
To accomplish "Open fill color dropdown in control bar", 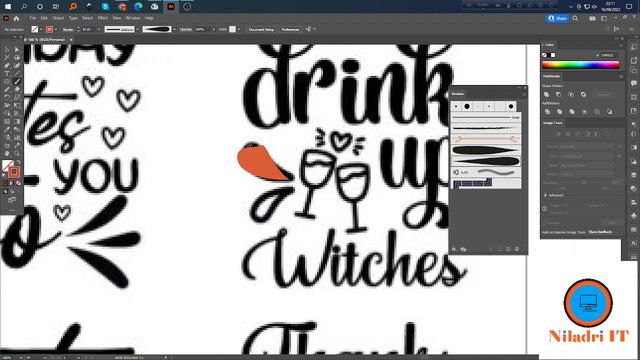I will [x=41, y=29].
